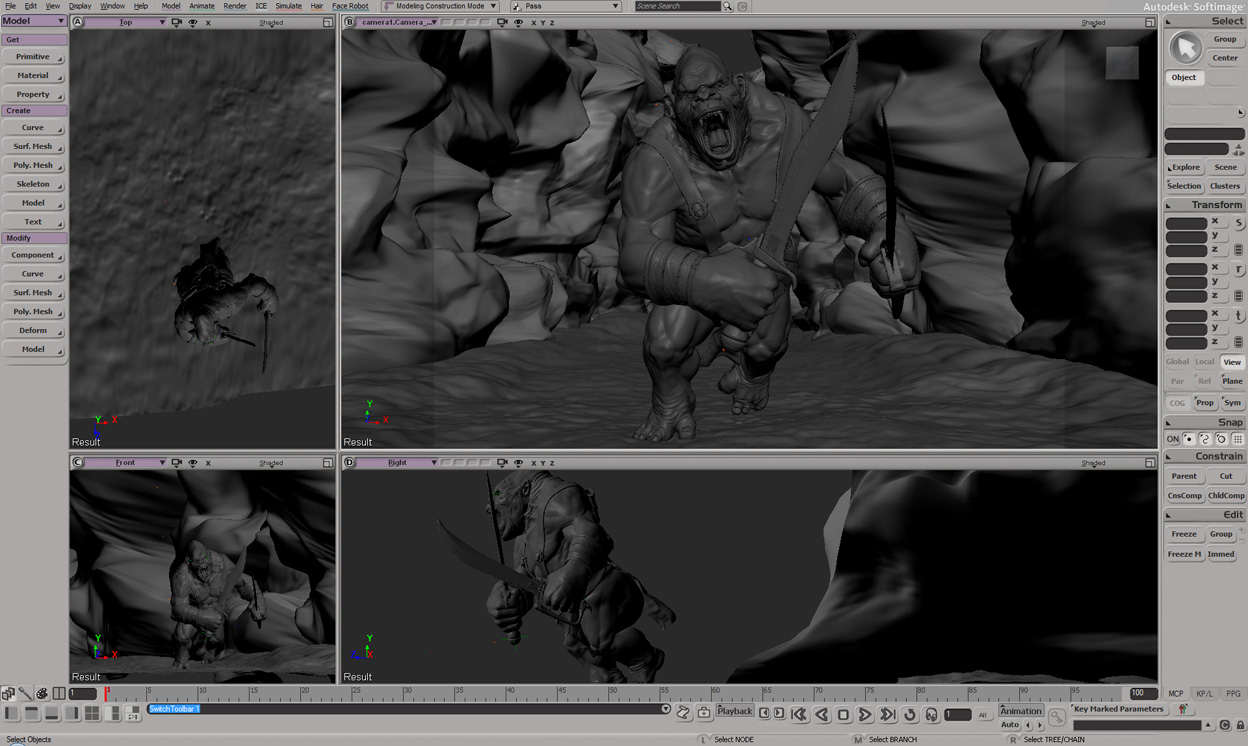Screen dimensions: 1248x746
Task: Collapse the Constrain panel section
Action: (1170, 457)
